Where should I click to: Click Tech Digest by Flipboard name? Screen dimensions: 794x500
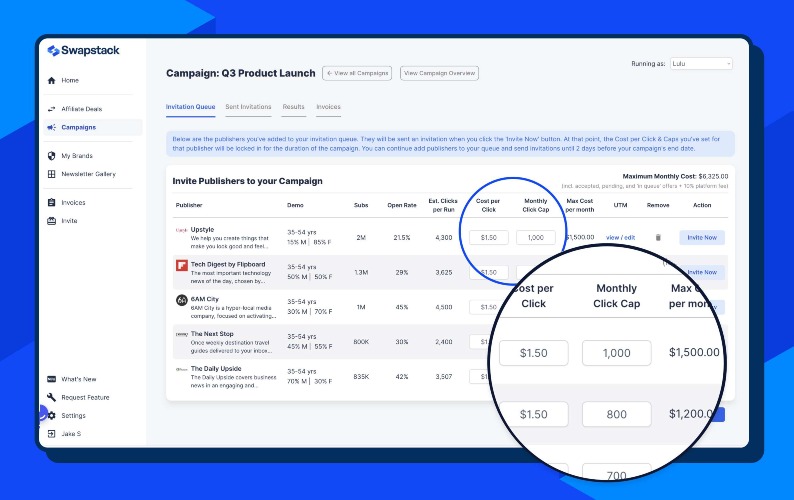click(x=228, y=264)
